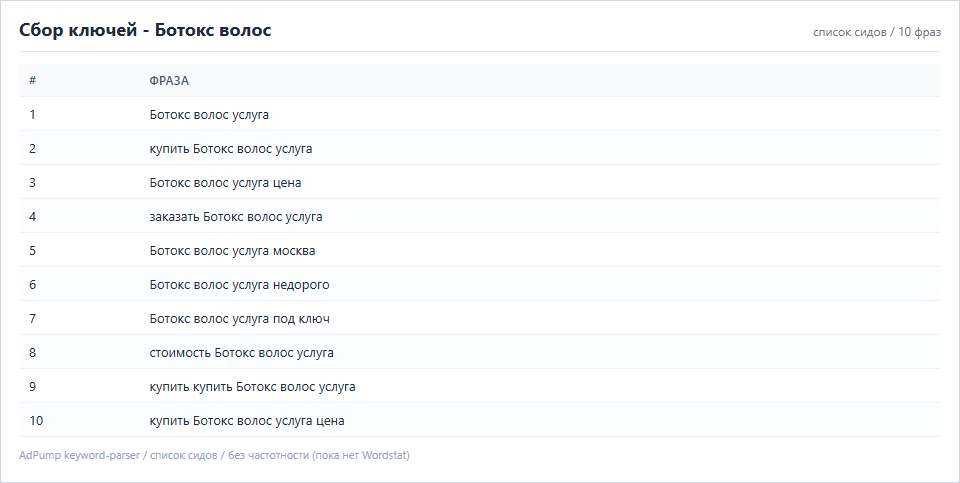This screenshot has height=483, width=960.
Task: Click the "ФРАЗА" column header
Action: 169,81
